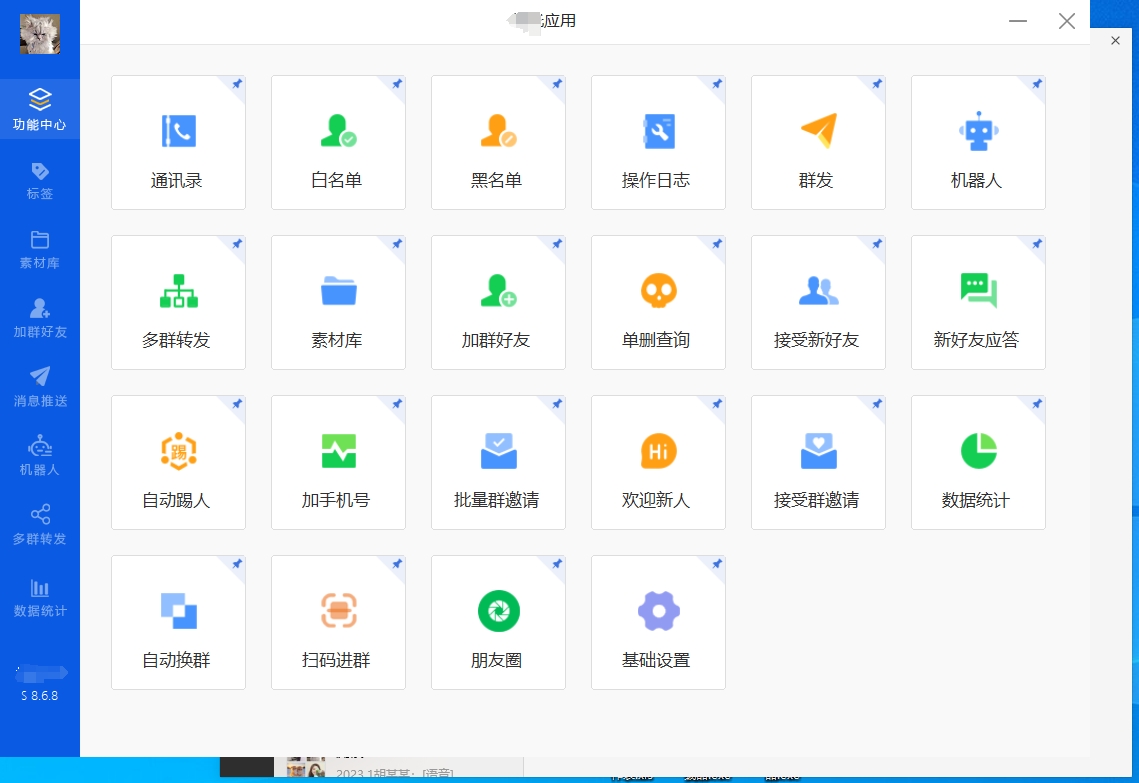Open the 接受群邀请 tile
Screen dimensions: 1139x783
click(x=818, y=462)
